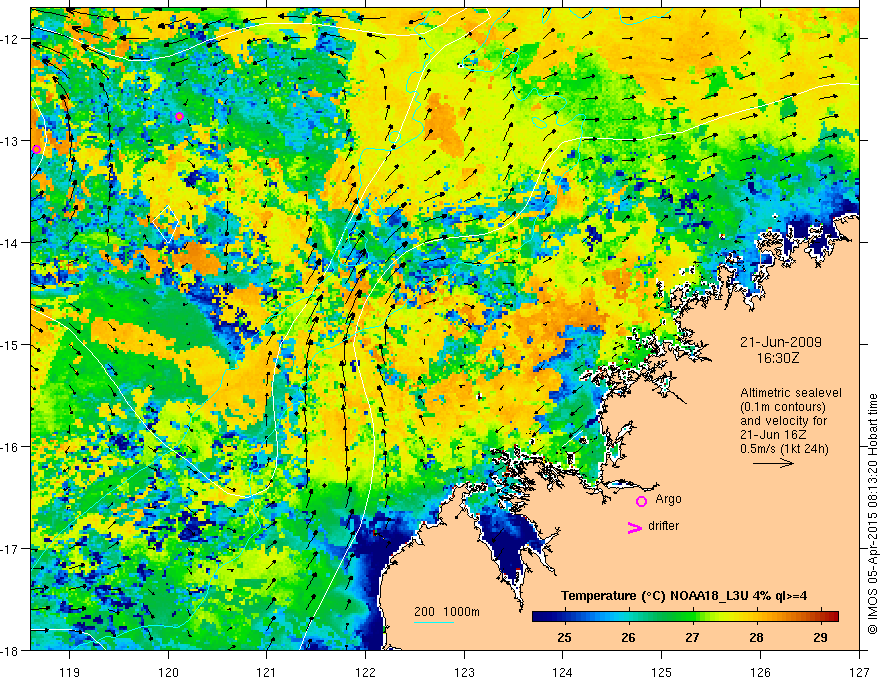Click the Argo float marker near 120E 12.8S

coord(179,116)
